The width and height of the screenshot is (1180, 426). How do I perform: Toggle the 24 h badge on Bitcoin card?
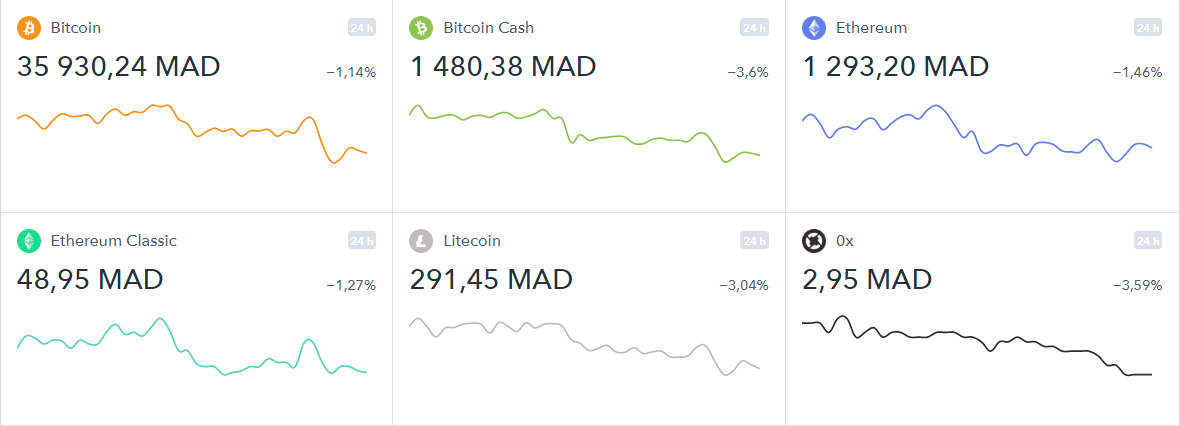361,28
